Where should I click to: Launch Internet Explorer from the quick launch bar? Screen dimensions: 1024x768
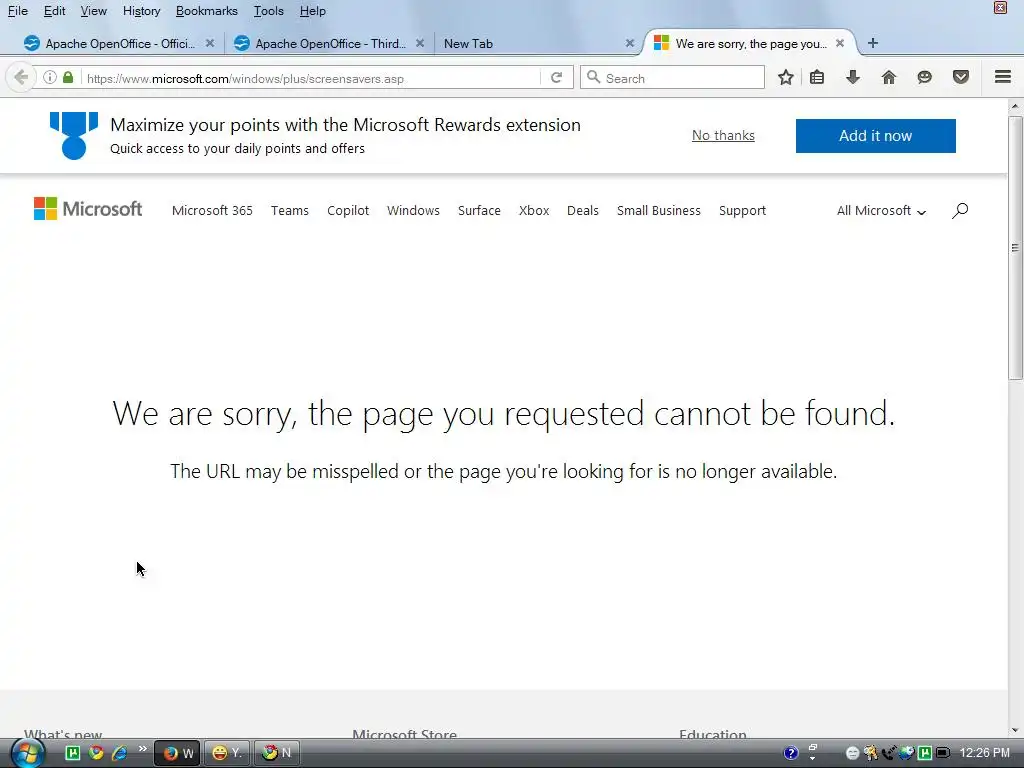(119, 753)
